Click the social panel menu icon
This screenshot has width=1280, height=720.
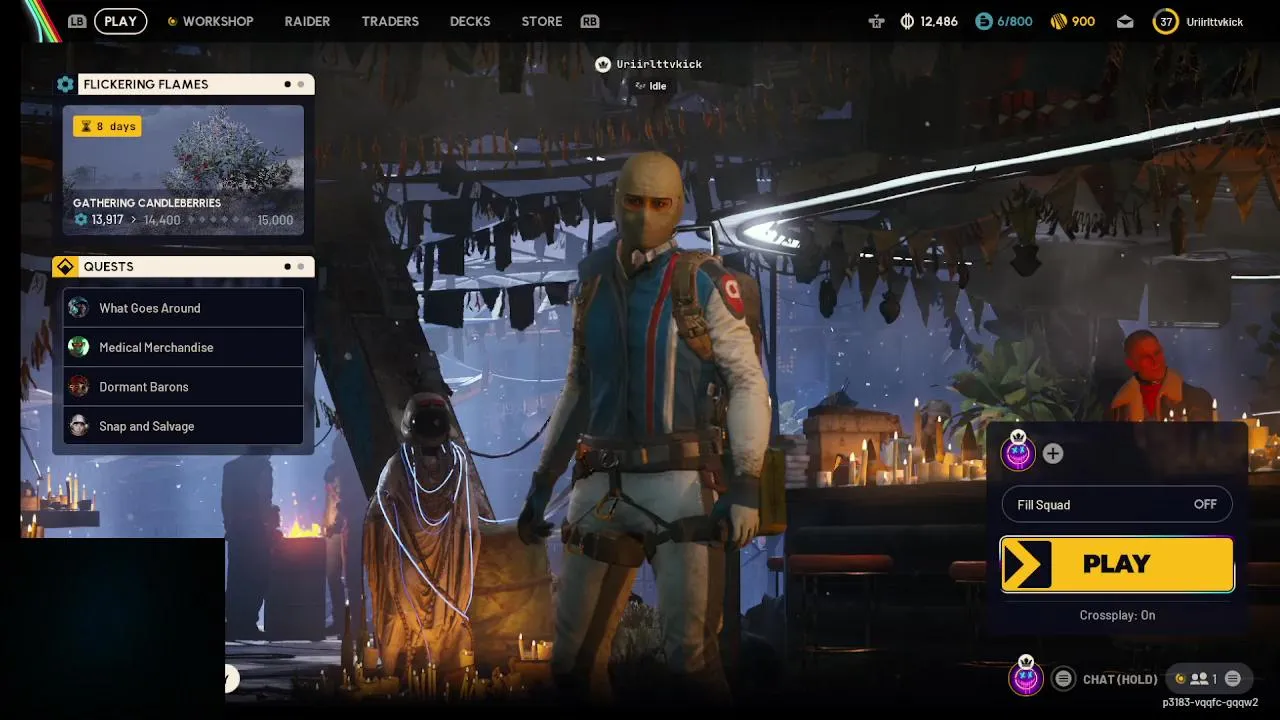[x=1233, y=678]
